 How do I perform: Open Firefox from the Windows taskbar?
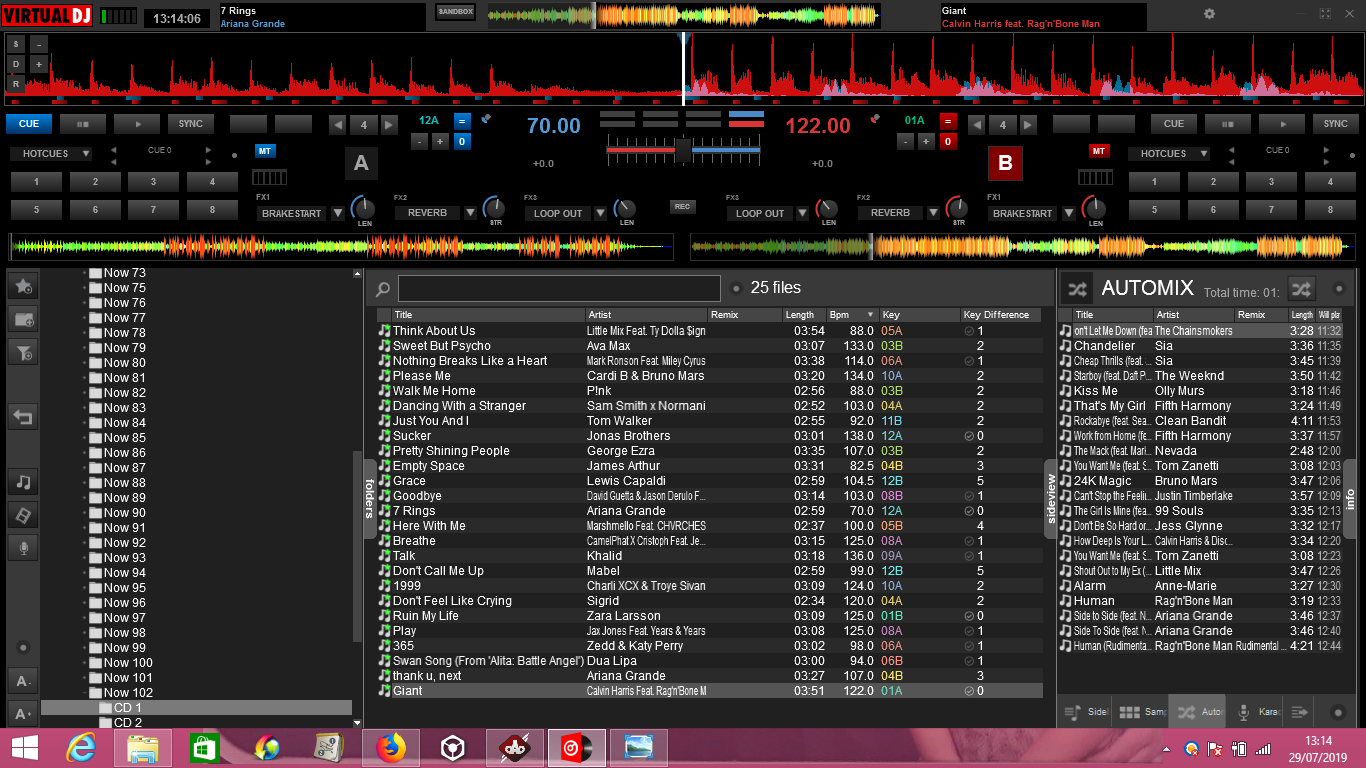coord(392,747)
